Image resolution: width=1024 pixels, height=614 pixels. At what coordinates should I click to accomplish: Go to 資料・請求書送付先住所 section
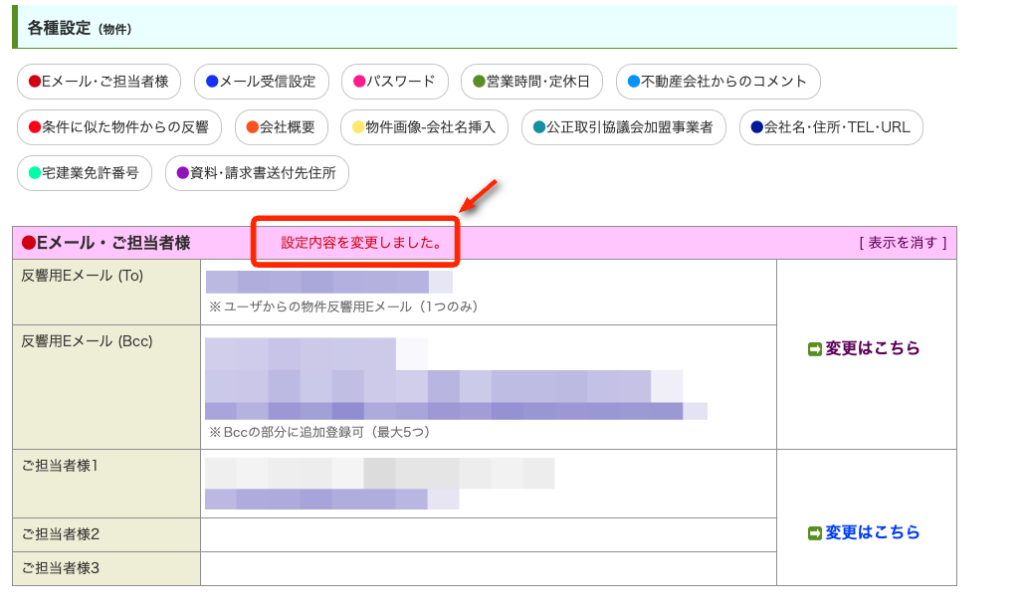click(257, 173)
